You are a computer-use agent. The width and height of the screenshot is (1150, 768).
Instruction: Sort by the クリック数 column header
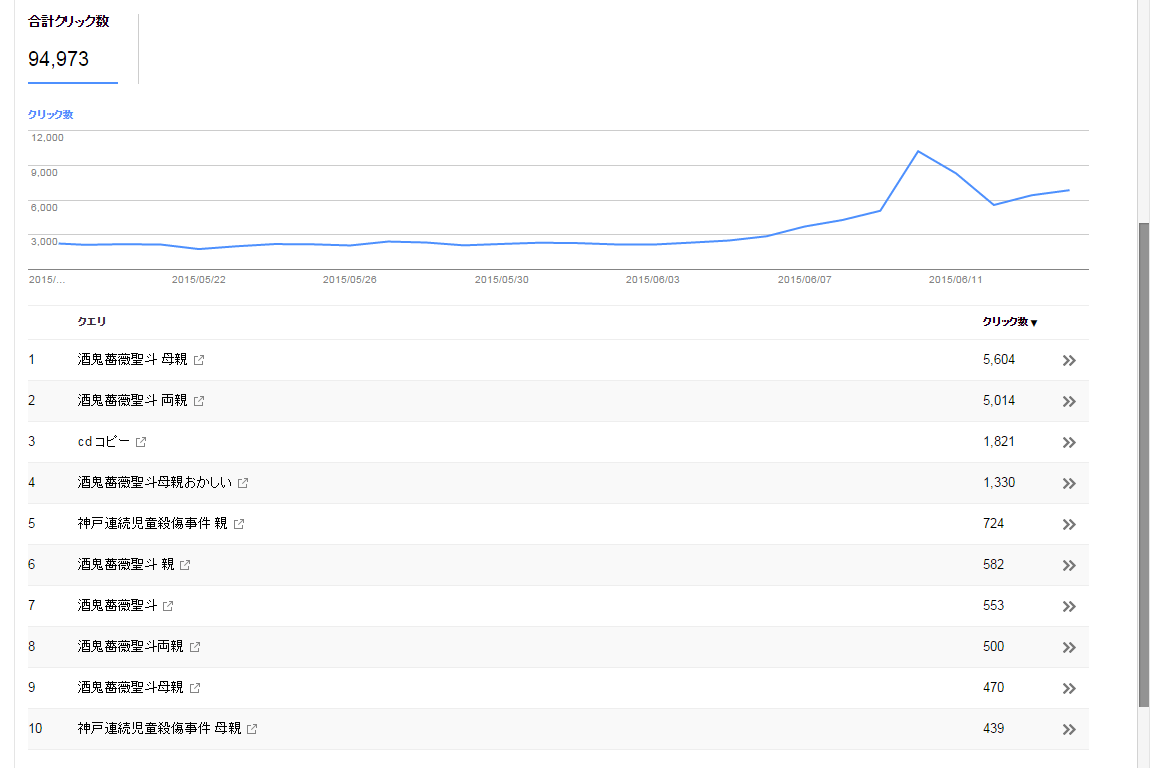1009,322
